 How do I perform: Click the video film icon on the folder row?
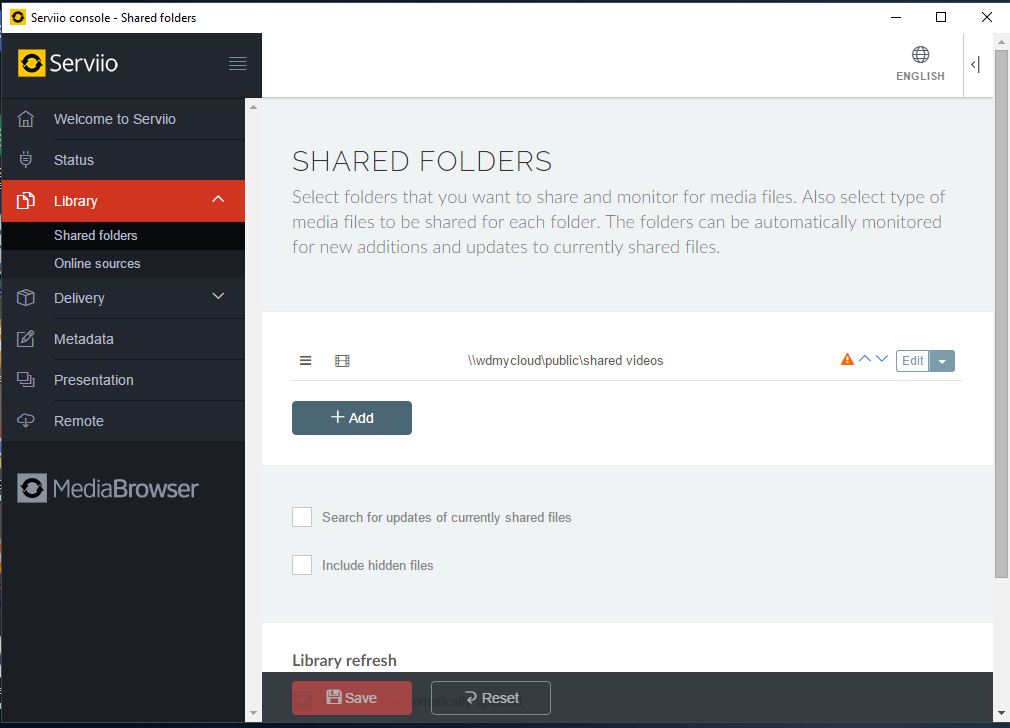click(342, 361)
